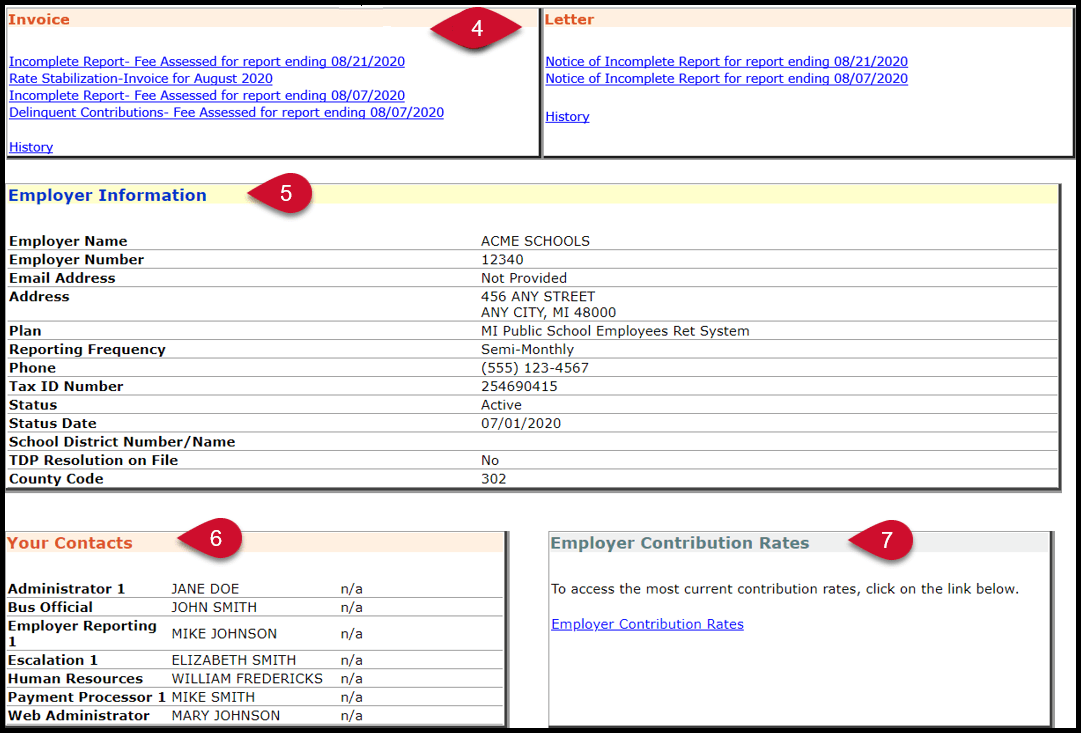Image resolution: width=1081 pixels, height=733 pixels.
Task: Open Notice of Incomplete Report for 08/07/2020
Action: [726, 78]
